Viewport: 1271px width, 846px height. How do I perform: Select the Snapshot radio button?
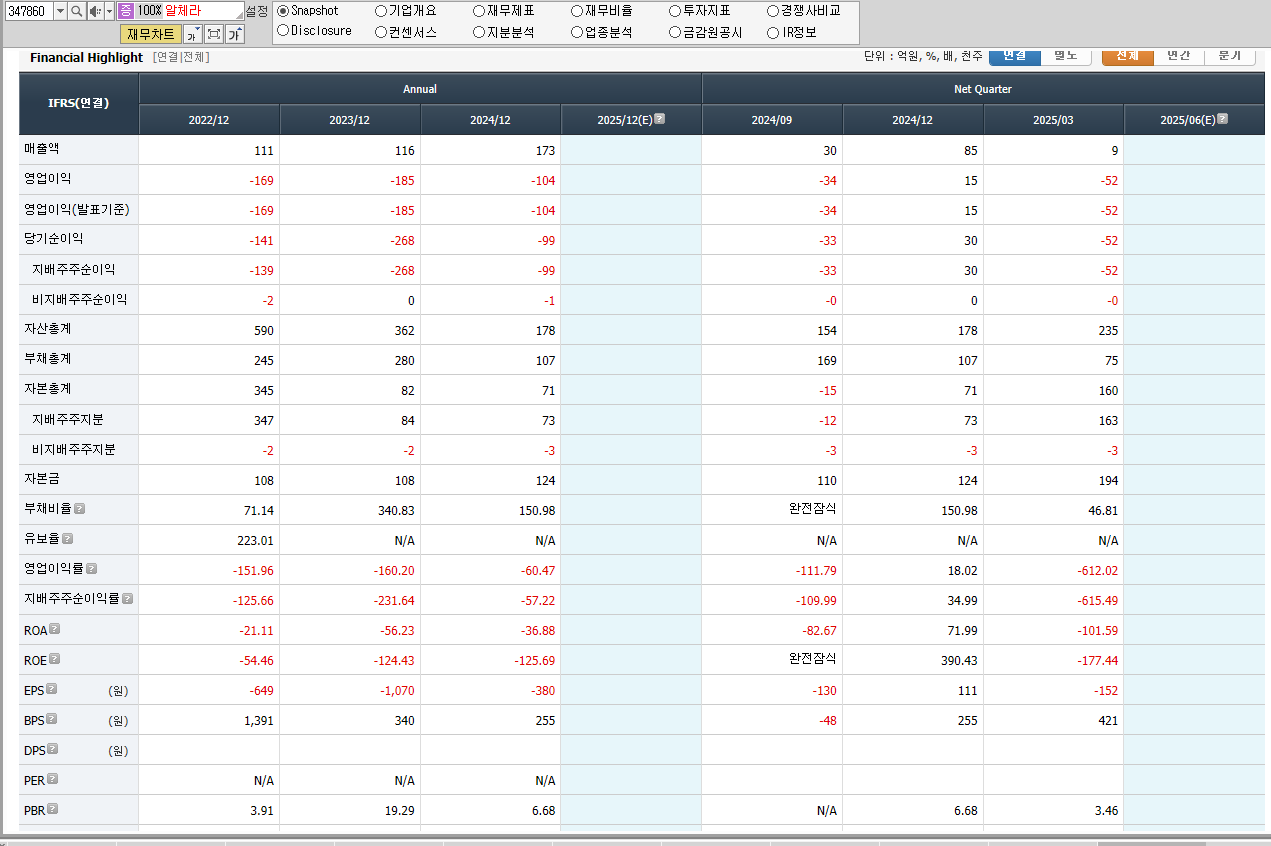pyautogui.click(x=283, y=11)
